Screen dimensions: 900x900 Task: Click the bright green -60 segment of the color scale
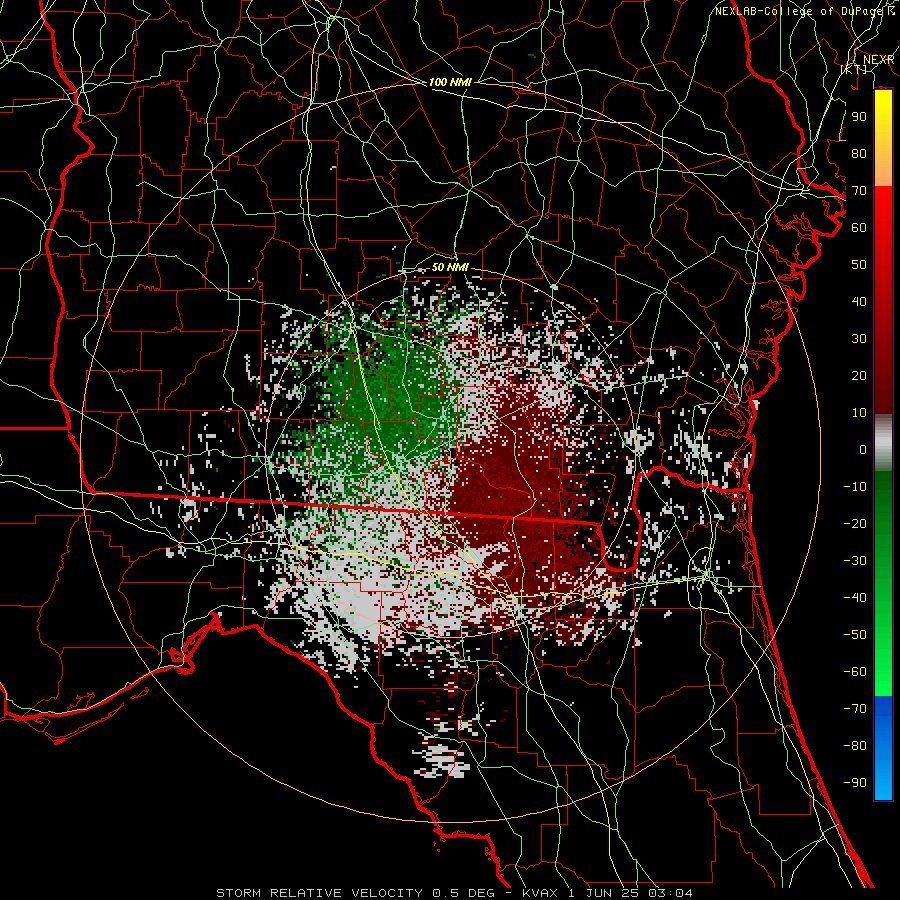[883, 672]
